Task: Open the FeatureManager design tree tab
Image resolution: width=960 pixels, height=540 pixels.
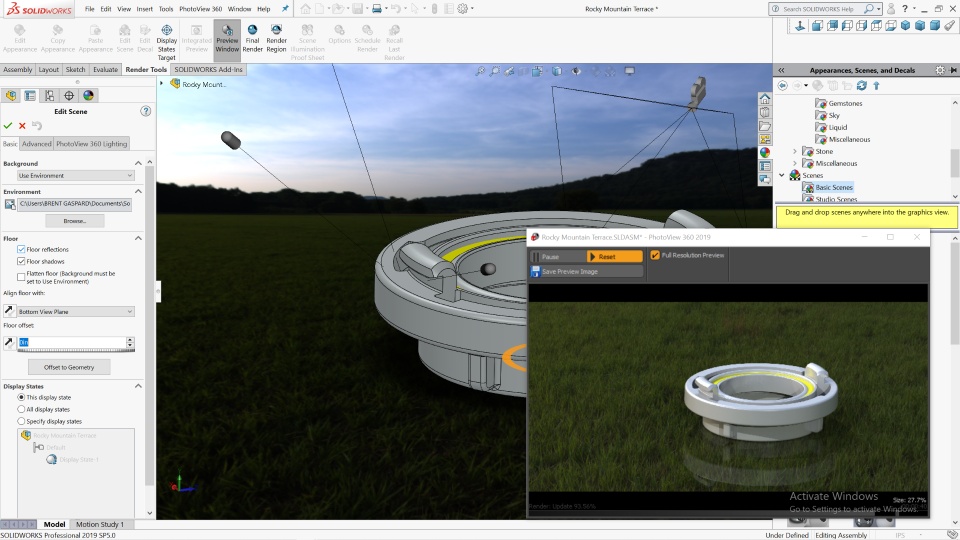Action: pos(11,96)
